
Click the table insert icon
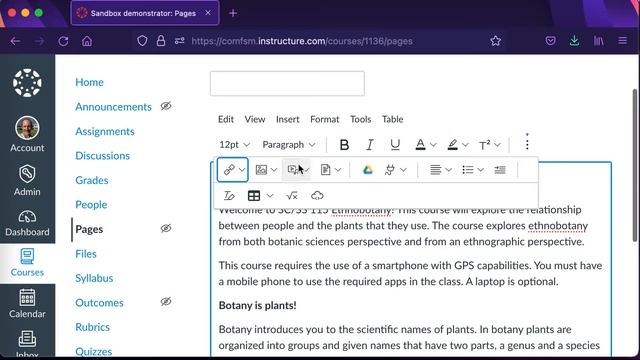pyautogui.click(x=254, y=196)
